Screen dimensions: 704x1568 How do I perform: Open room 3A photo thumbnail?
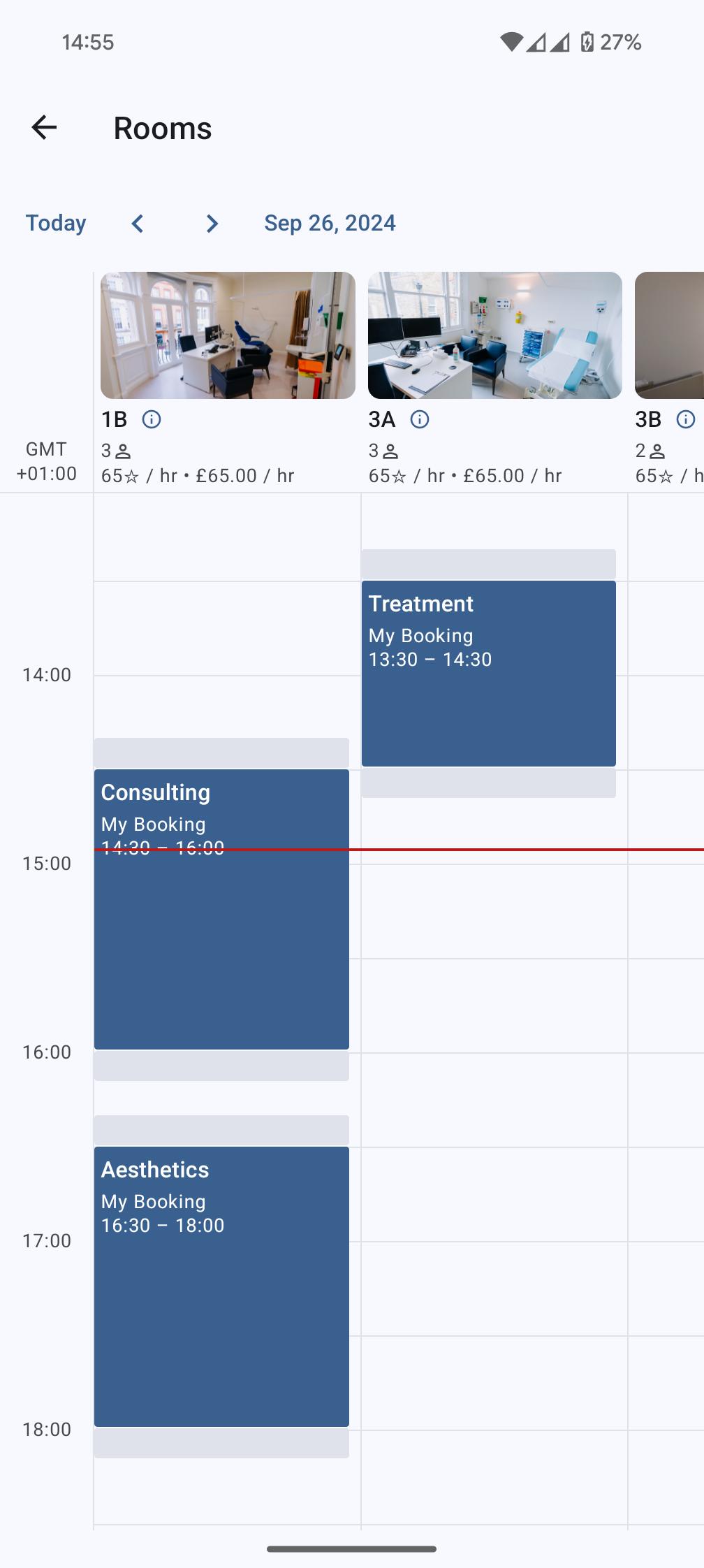(x=495, y=335)
